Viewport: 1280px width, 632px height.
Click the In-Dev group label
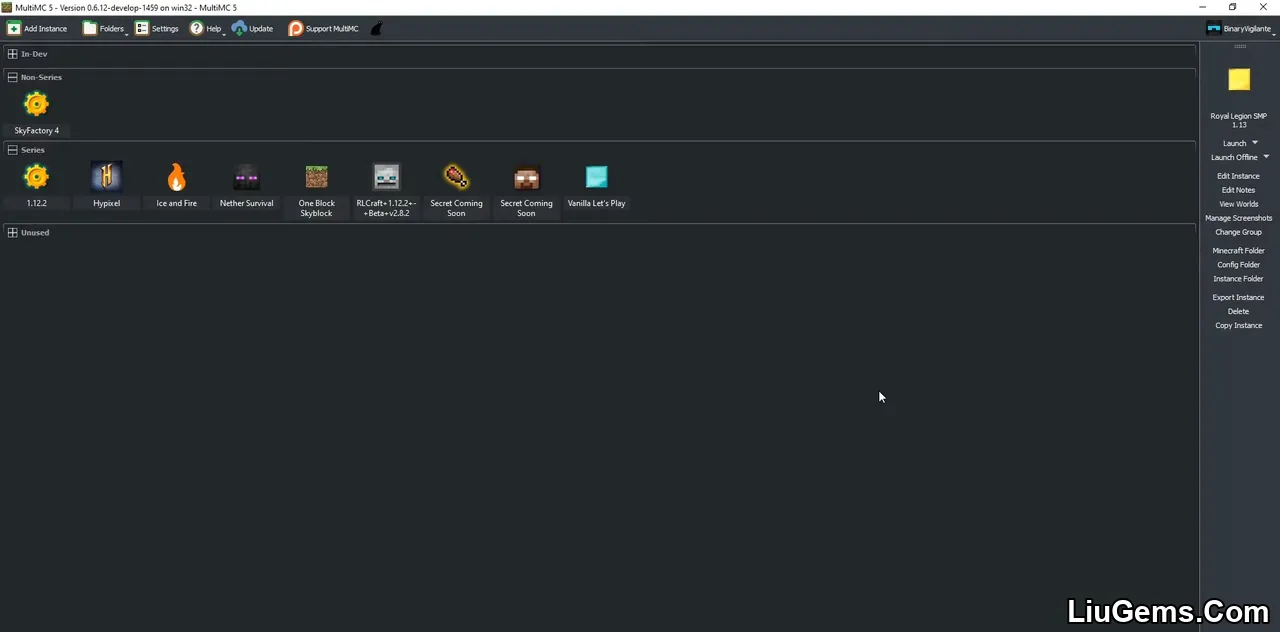click(34, 54)
